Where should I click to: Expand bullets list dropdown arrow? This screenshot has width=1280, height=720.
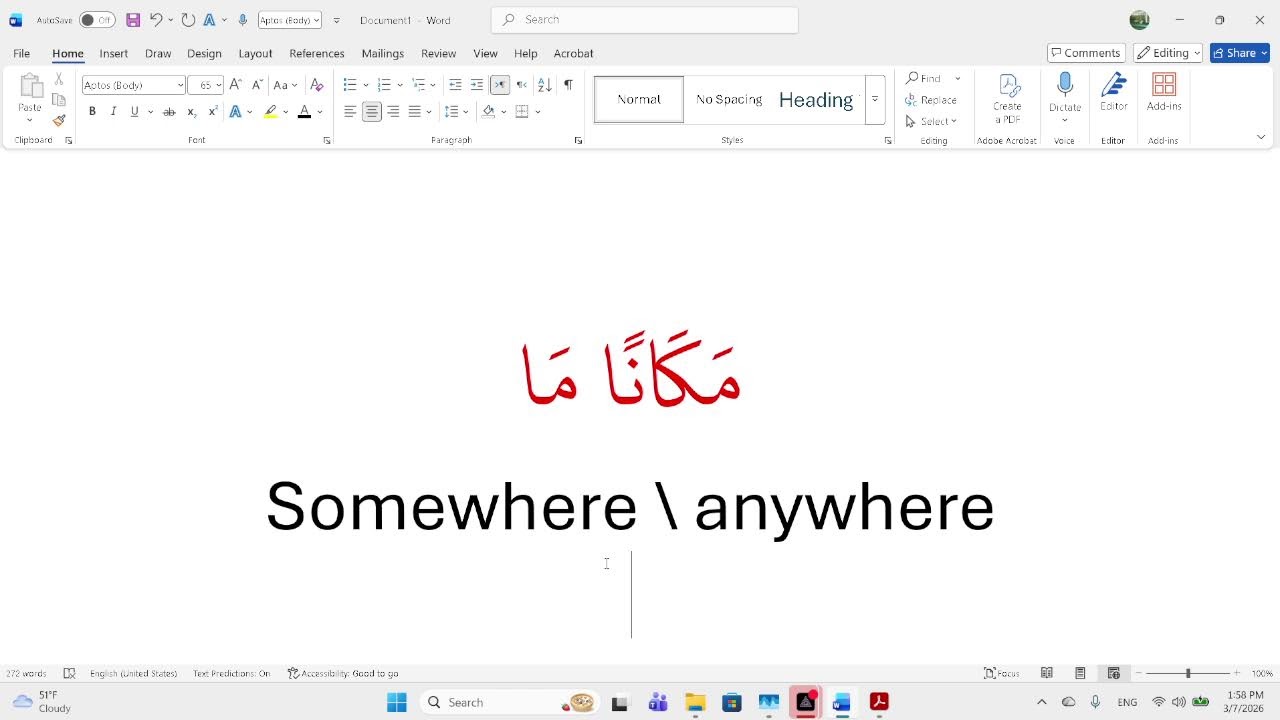click(x=366, y=85)
